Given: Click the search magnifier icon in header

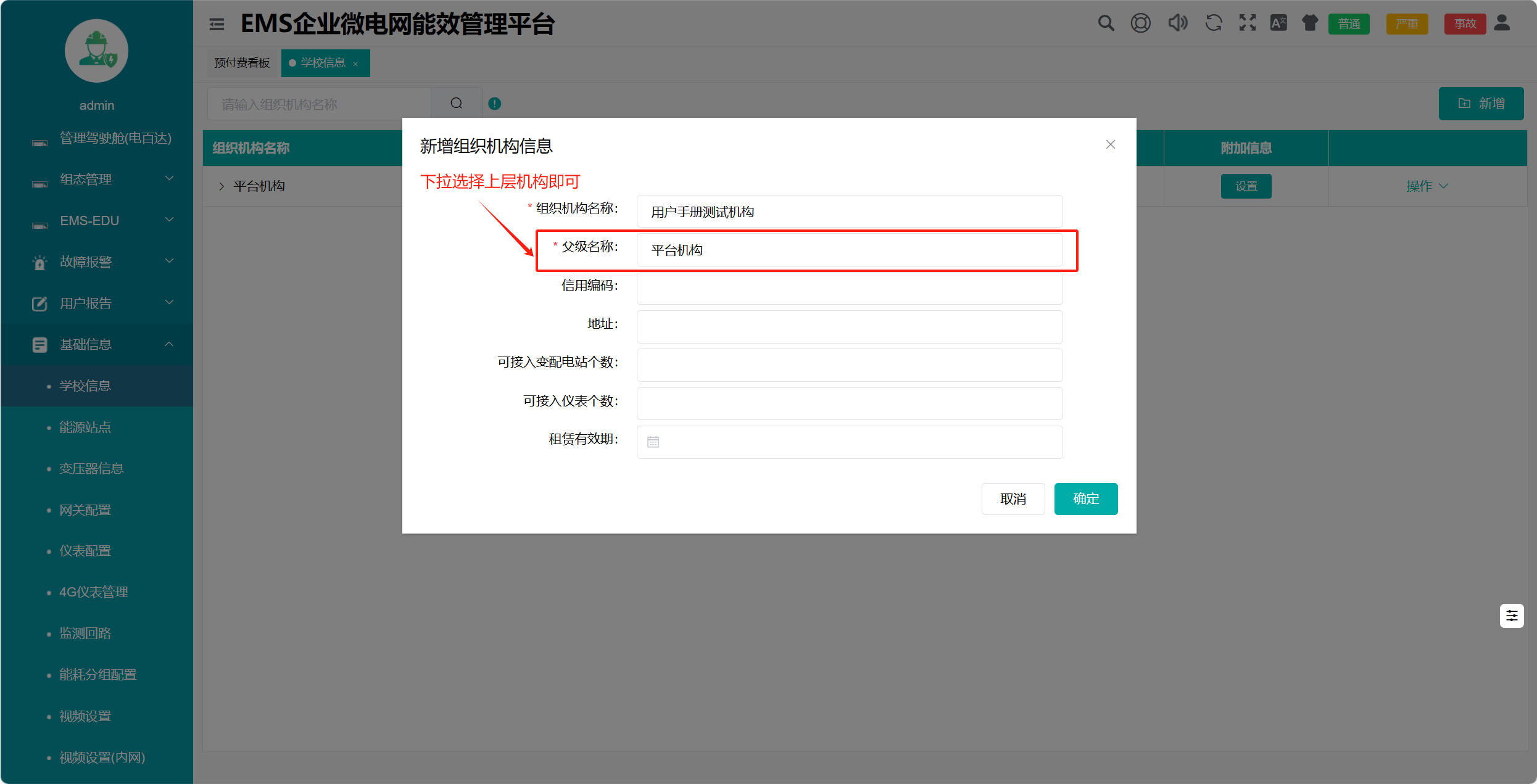Looking at the screenshot, I should (x=1106, y=24).
